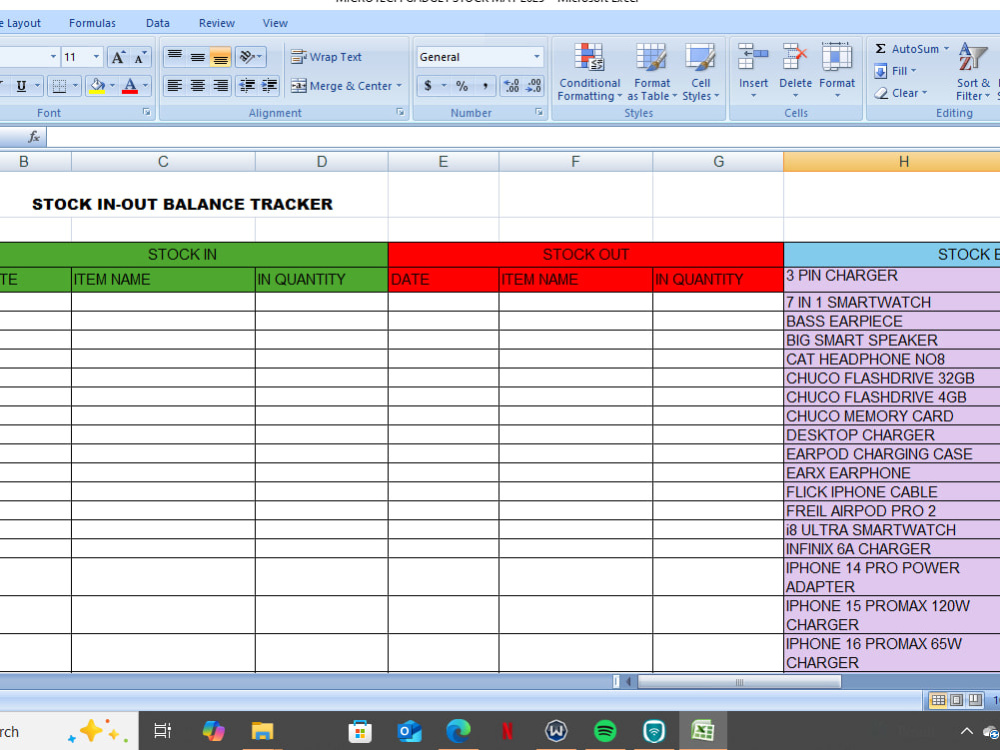The image size is (1000, 750).
Task: Switch to the Formulas tab
Action: 92,23
